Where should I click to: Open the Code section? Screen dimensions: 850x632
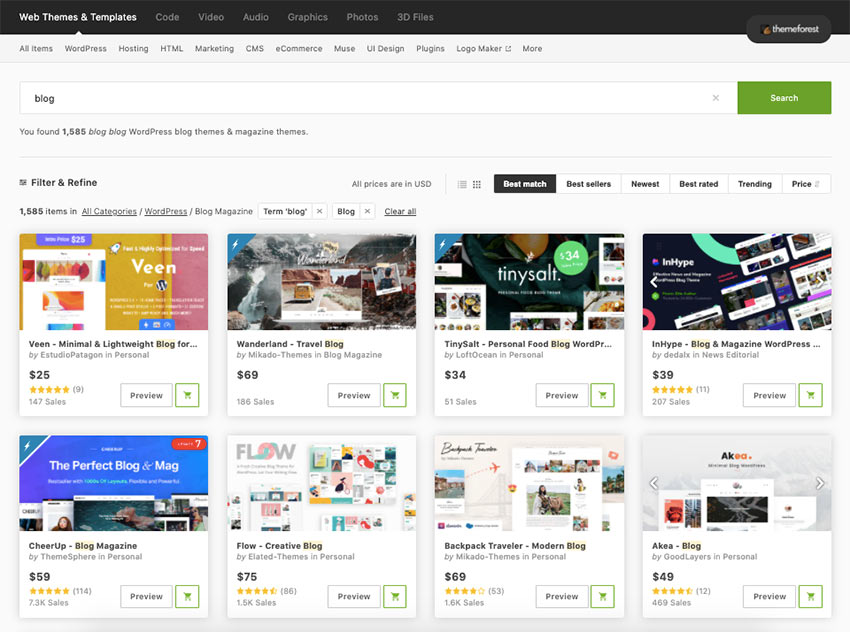click(167, 17)
